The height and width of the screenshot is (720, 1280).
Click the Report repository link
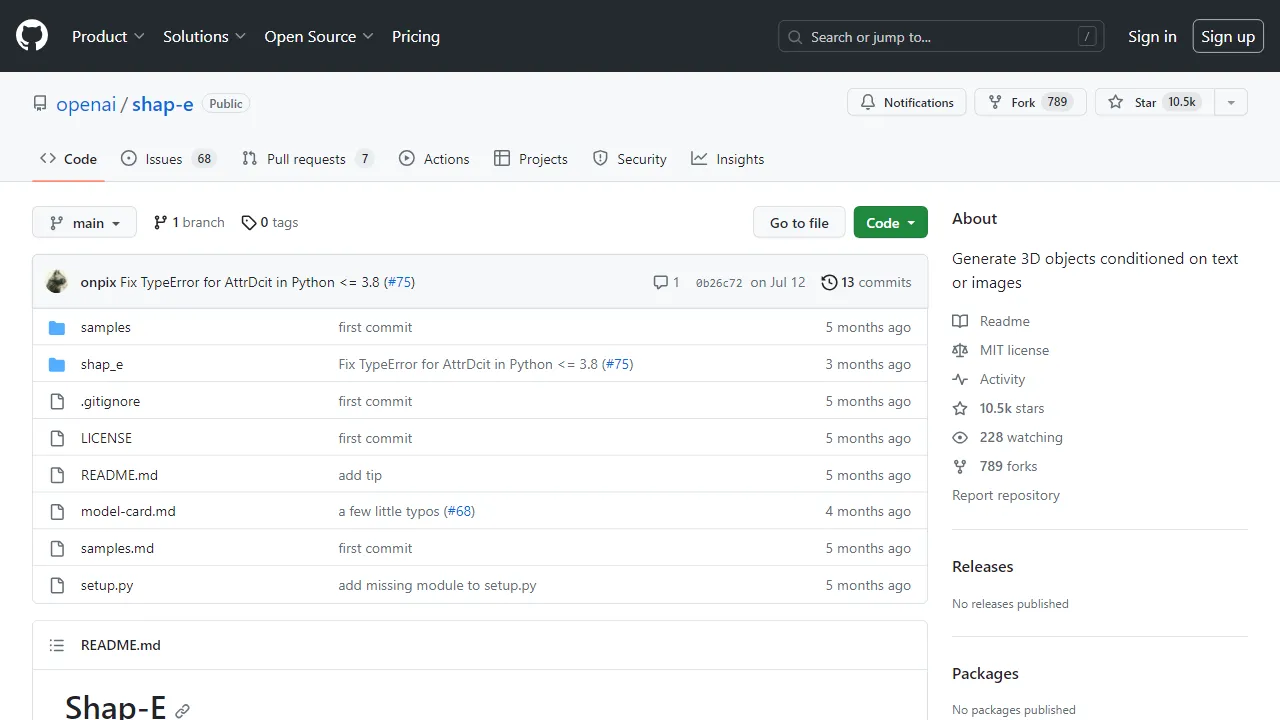1006,495
